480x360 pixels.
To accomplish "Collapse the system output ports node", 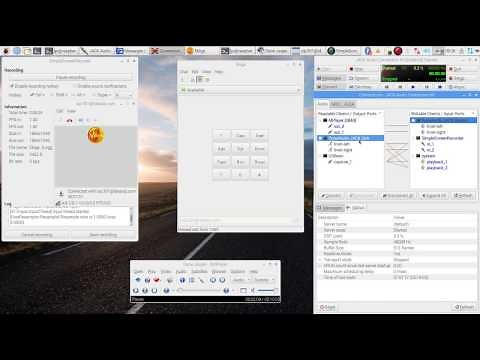I will click(321, 156).
